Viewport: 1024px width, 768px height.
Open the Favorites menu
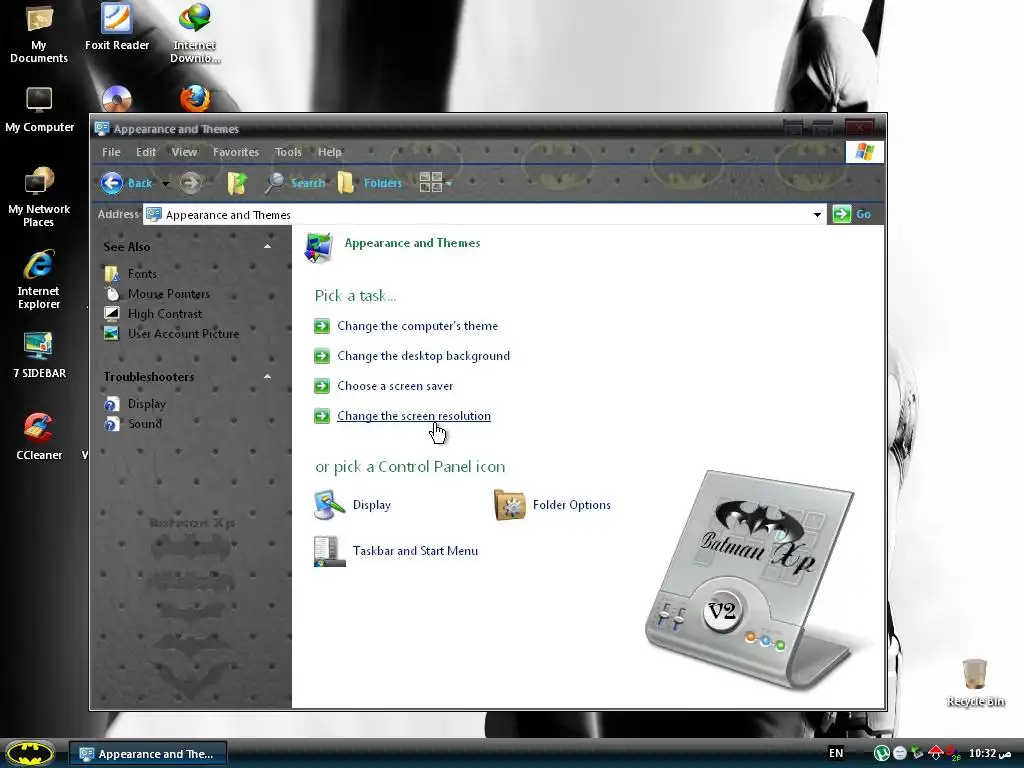click(x=236, y=152)
